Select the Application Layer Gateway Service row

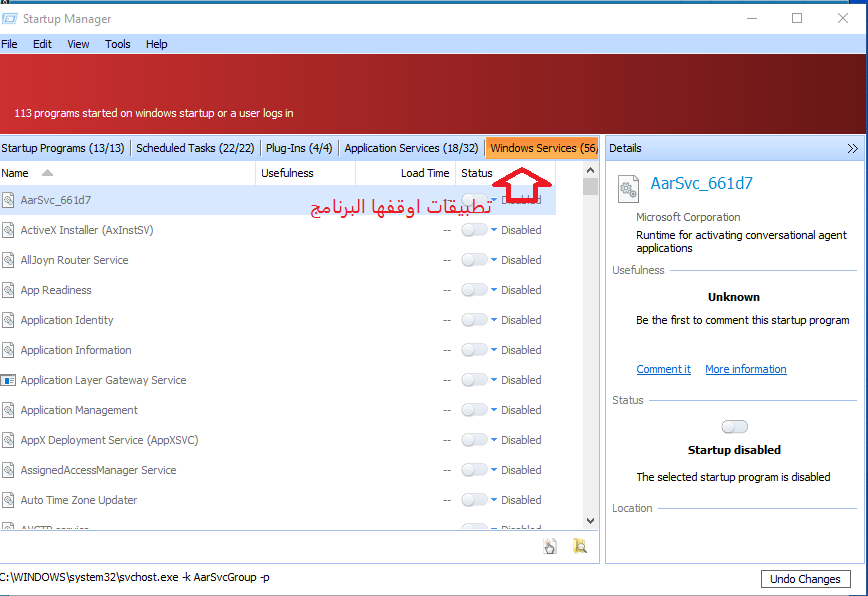tap(278, 380)
